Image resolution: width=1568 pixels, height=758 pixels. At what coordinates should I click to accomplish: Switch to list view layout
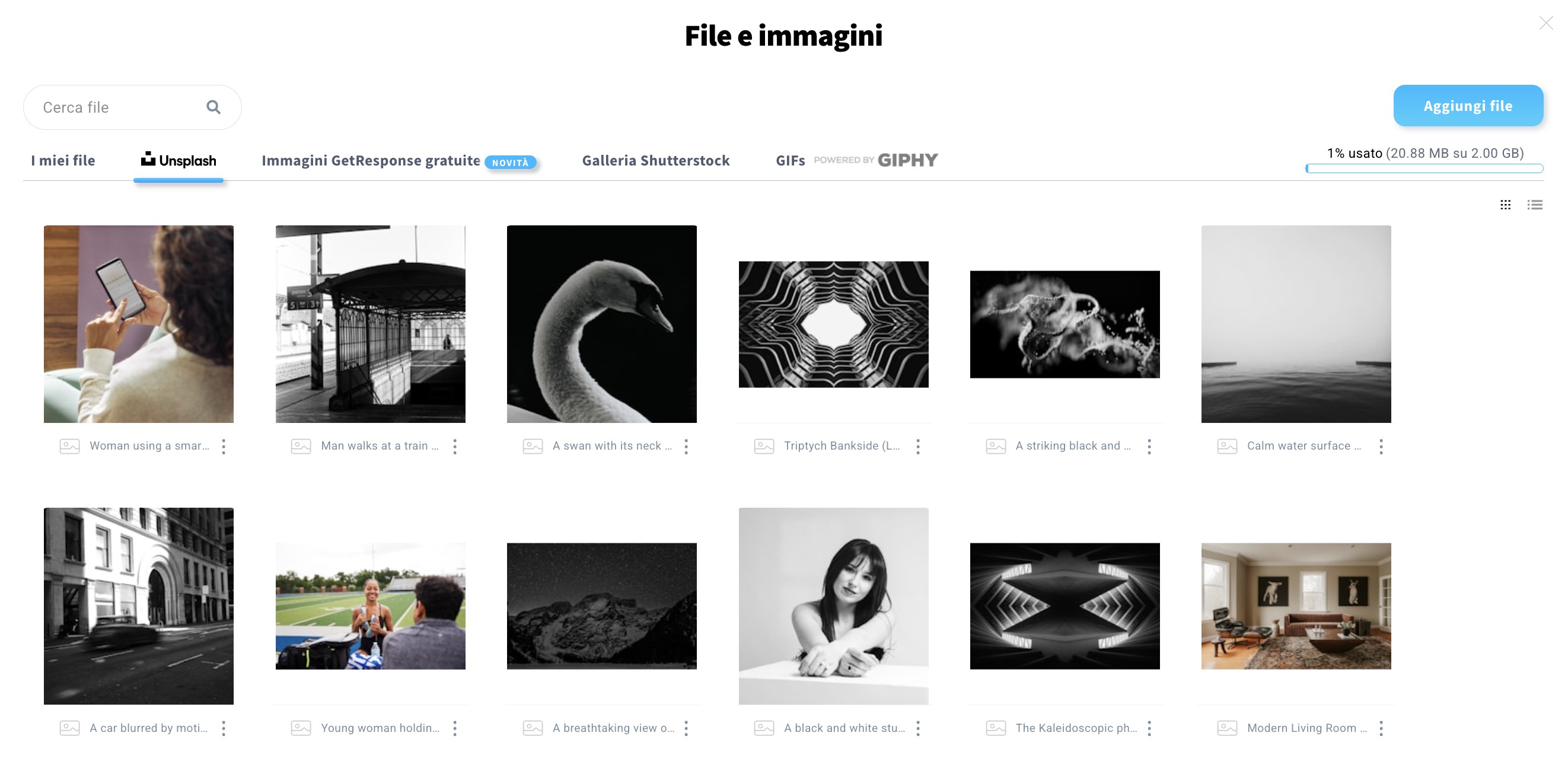pyautogui.click(x=1535, y=205)
